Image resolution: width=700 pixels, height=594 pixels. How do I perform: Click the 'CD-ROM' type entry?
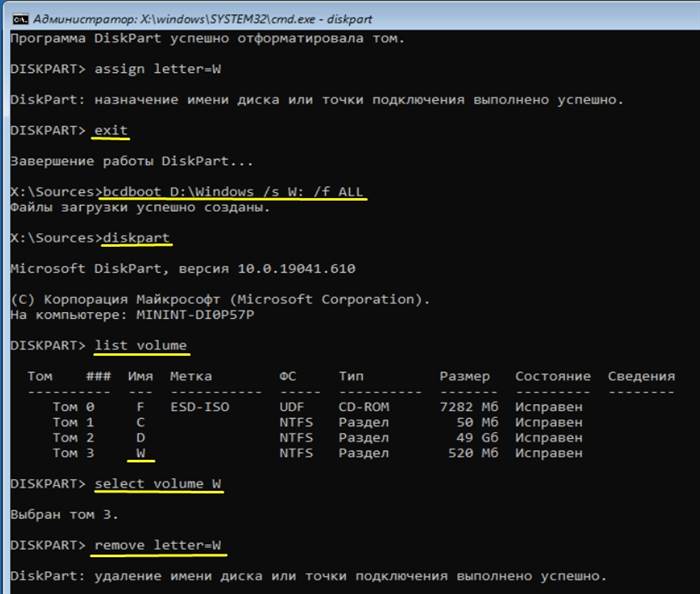[364, 407]
